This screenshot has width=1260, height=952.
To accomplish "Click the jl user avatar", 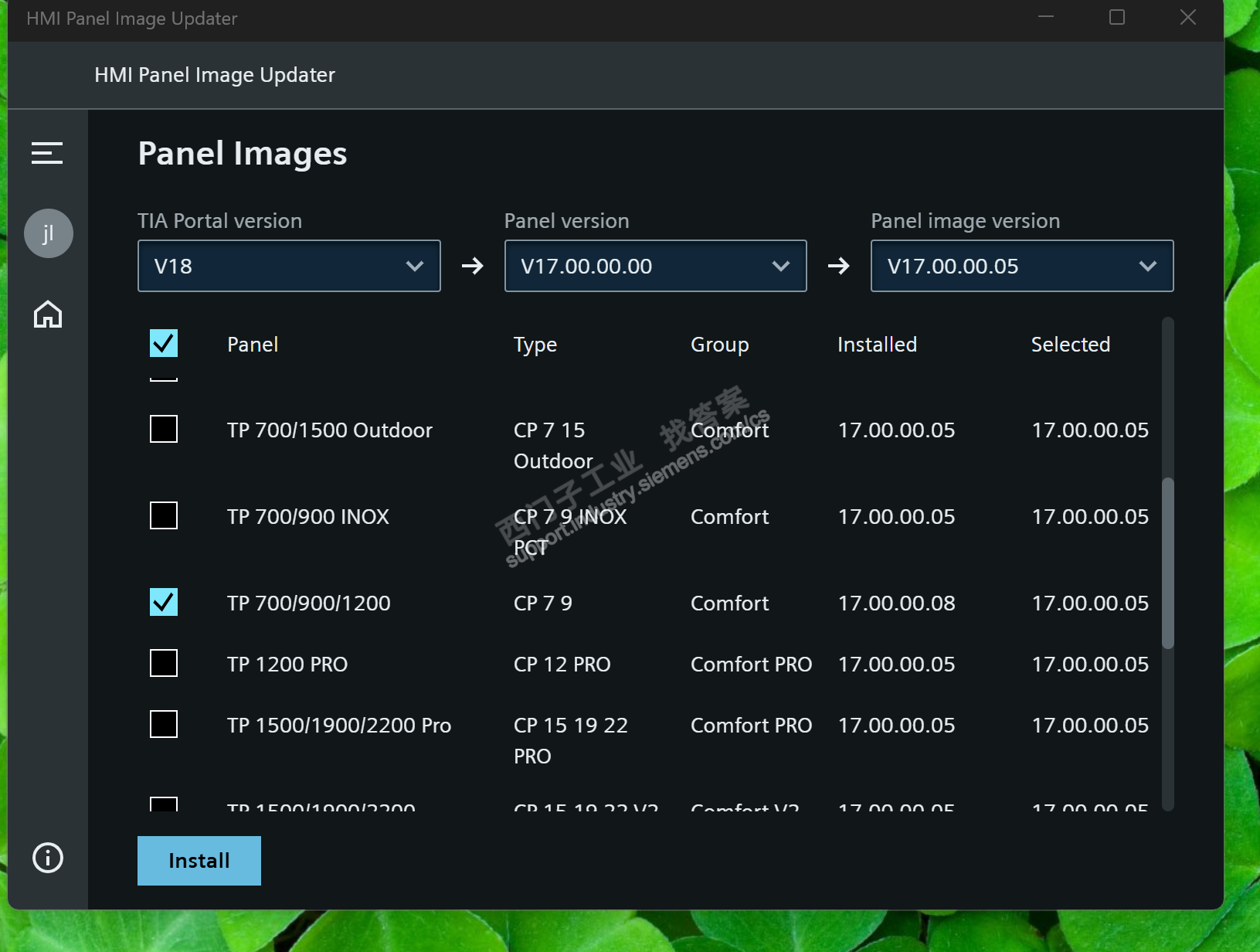I will pyautogui.click(x=48, y=233).
